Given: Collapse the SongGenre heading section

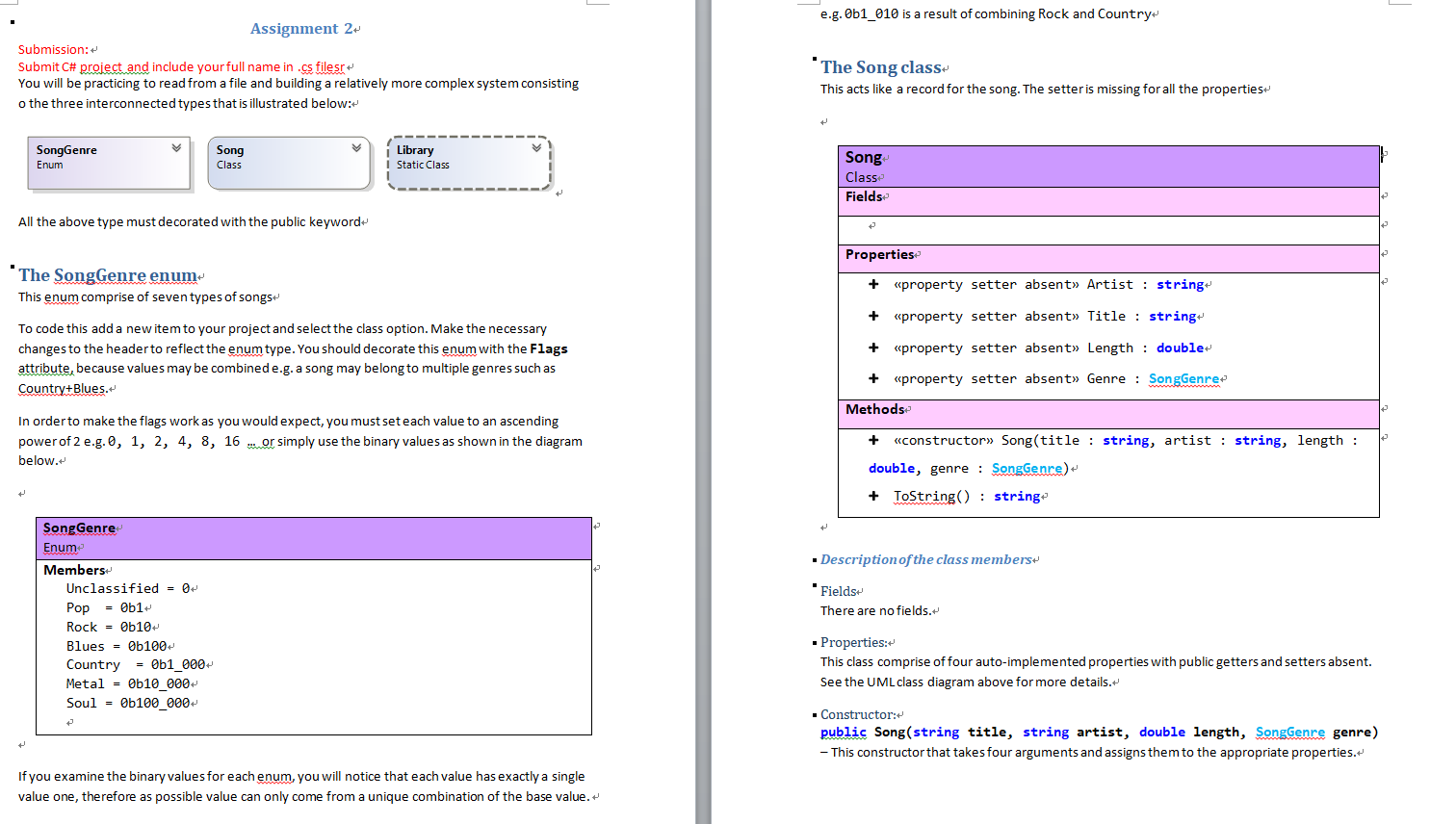Looking at the screenshot, I should [x=12, y=267].
